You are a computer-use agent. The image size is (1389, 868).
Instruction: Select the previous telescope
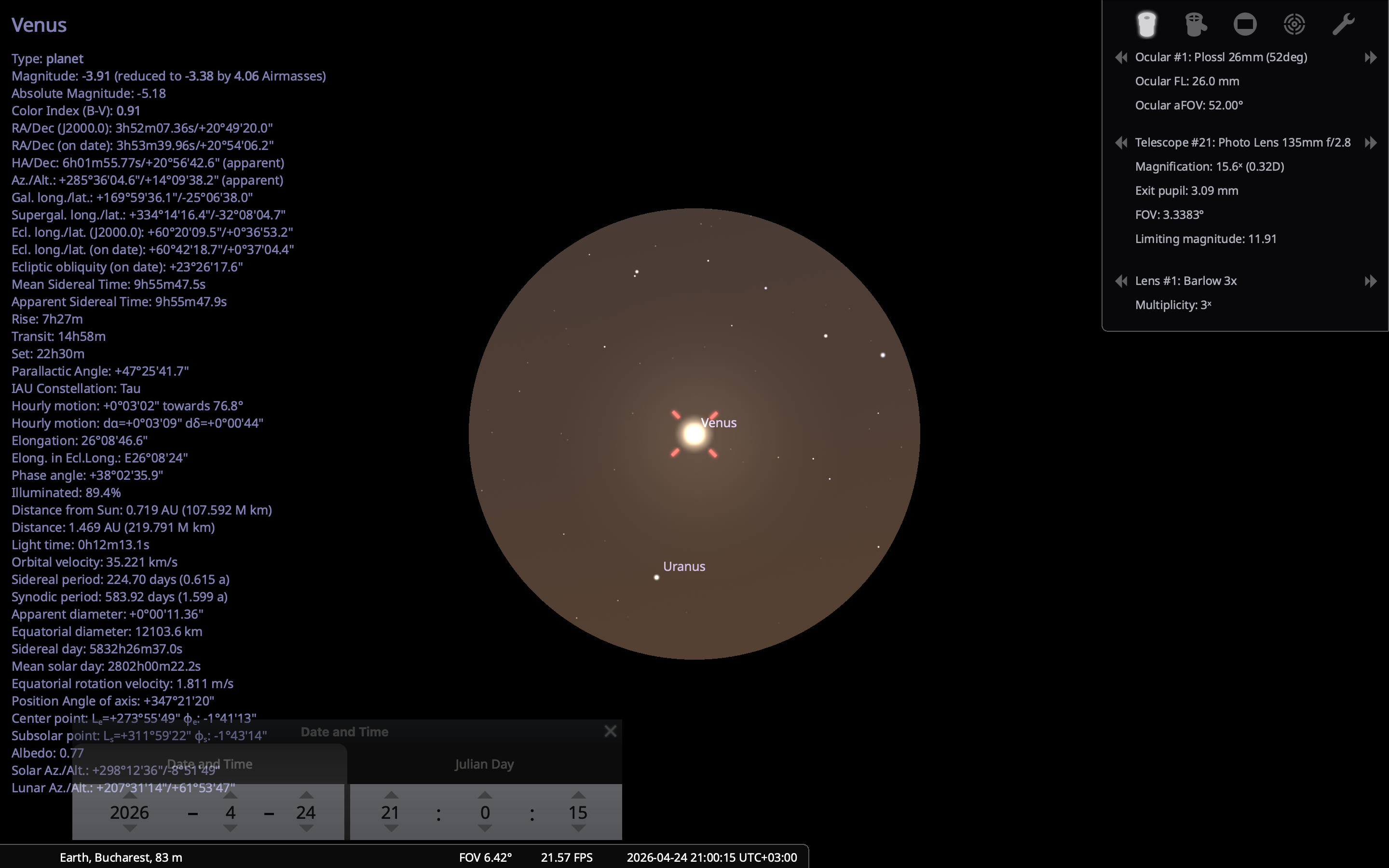[1121, 143]
